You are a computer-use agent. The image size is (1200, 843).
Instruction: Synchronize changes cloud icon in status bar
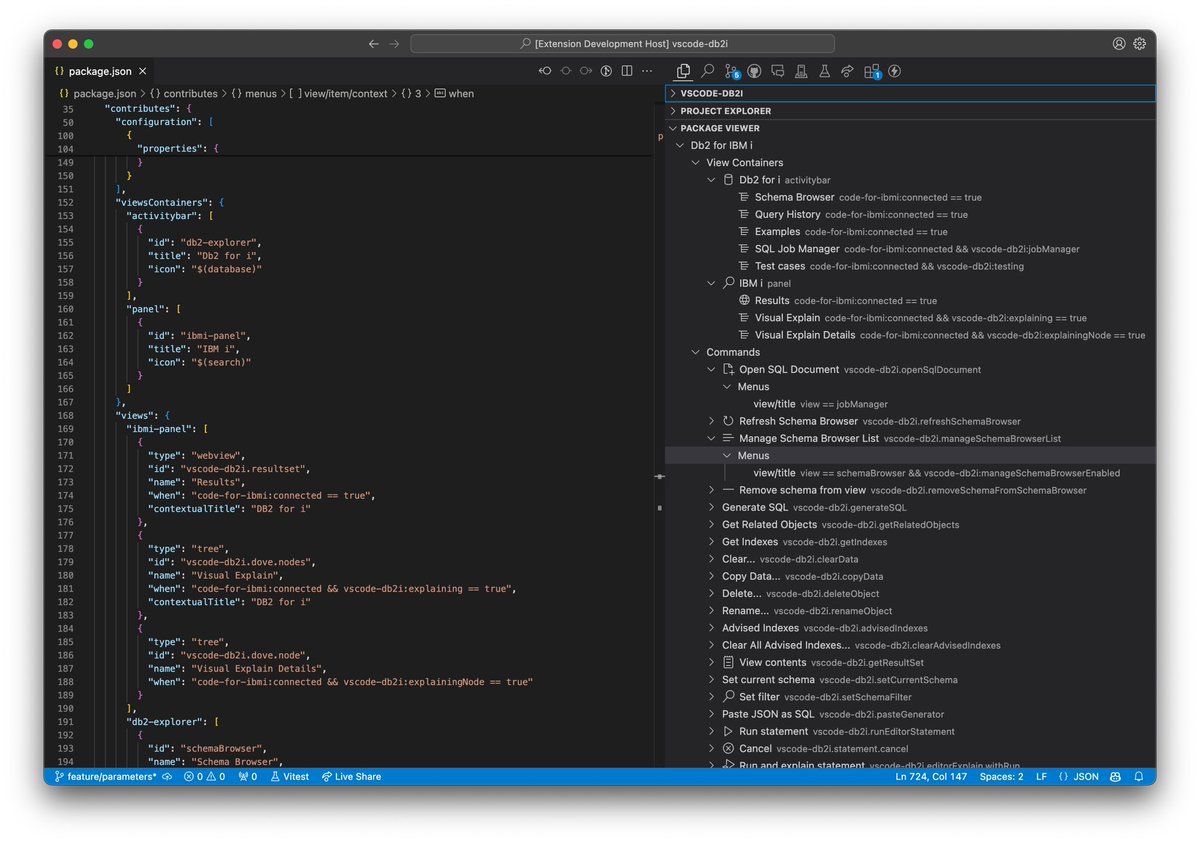(167, 776)
